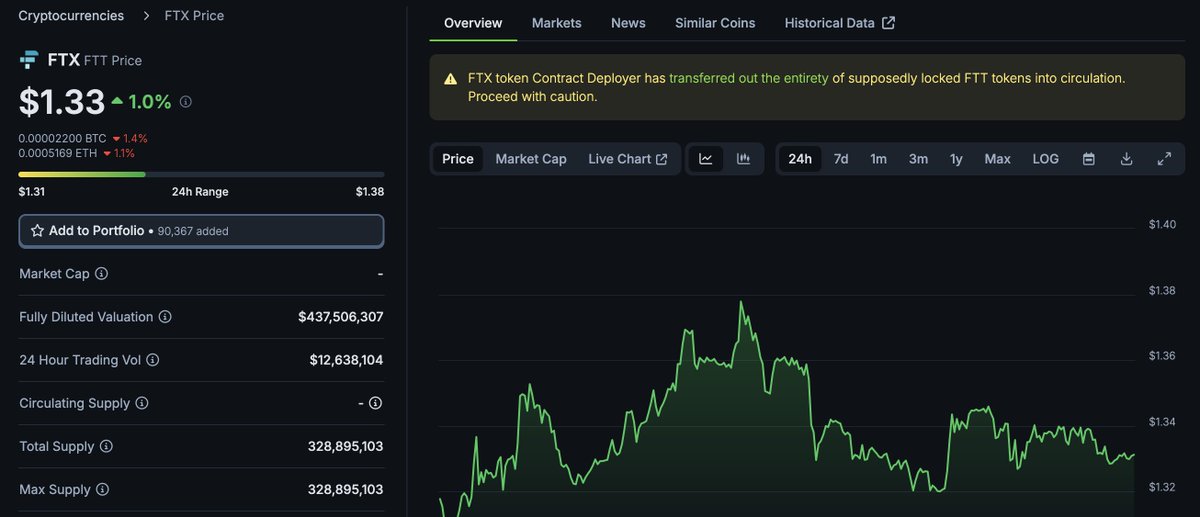
Task: Click the $1.36 chart axis label
Action: (x=1162, y=356)
